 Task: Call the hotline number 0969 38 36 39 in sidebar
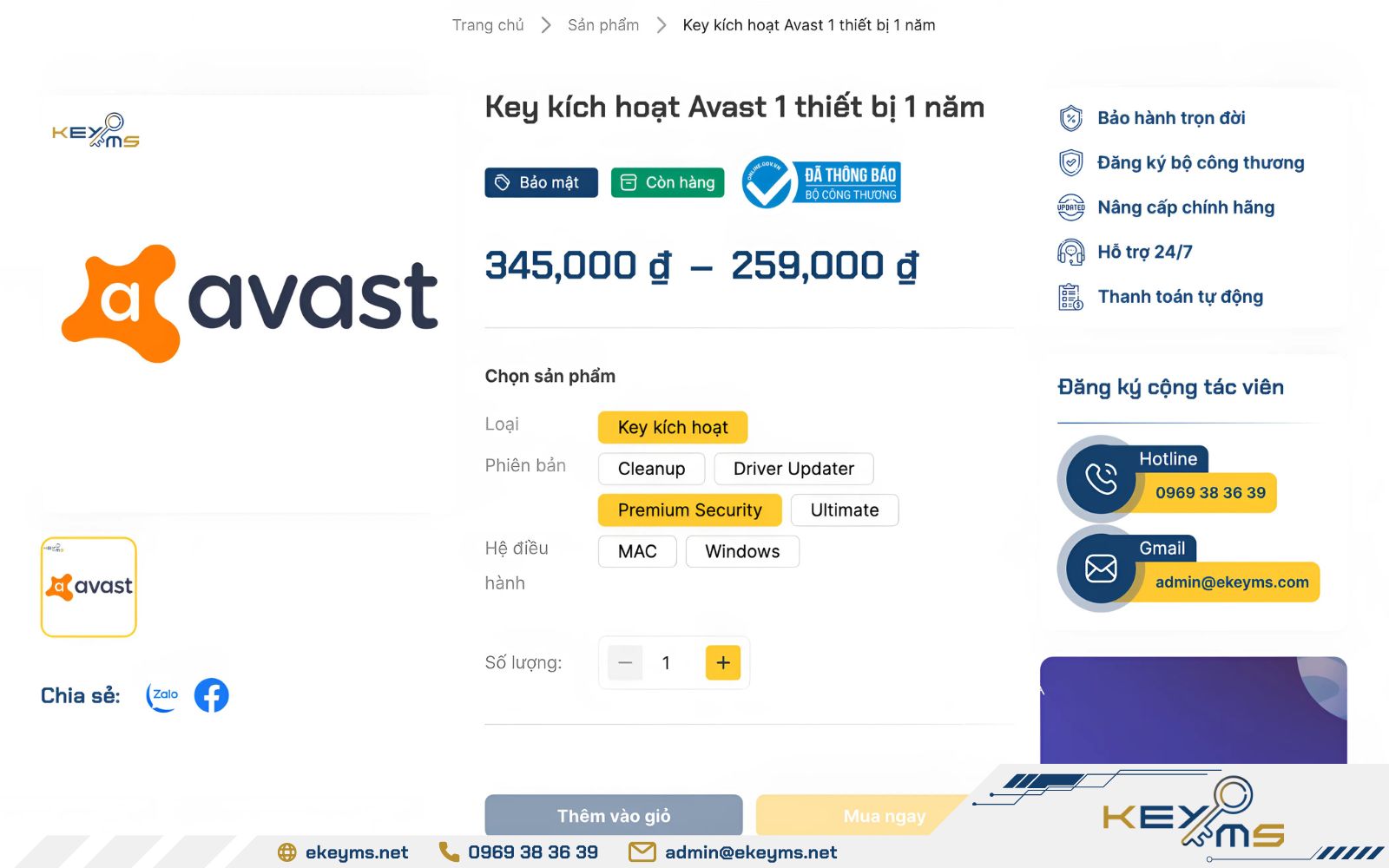click(1210, 492)
